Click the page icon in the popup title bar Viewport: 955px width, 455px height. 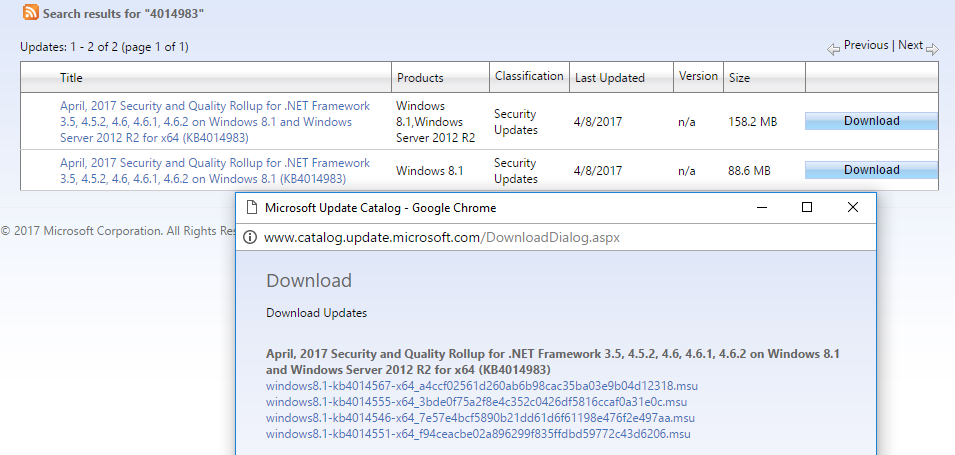(252, 208)
